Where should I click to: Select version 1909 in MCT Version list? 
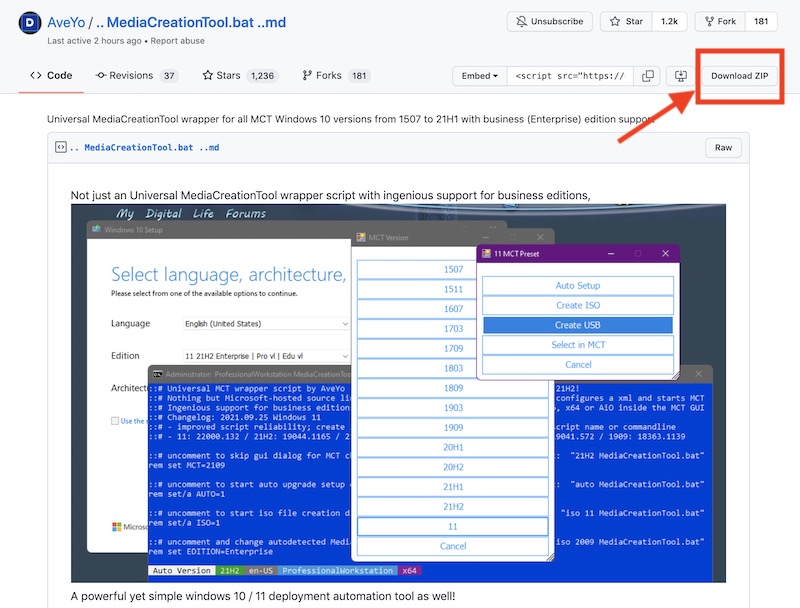(453, 428)
